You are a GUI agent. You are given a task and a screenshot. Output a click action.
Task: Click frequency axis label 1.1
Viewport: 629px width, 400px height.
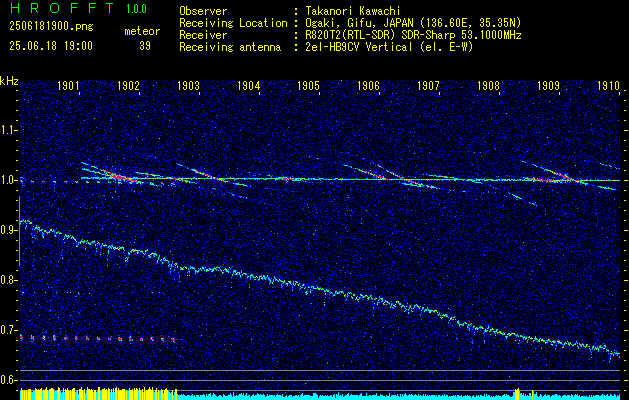click(8, 130)
